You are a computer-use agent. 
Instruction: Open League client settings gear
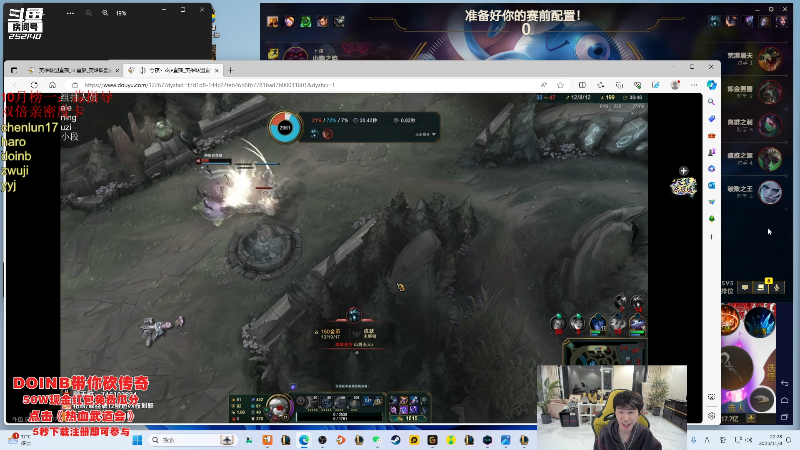click(771, 9)
